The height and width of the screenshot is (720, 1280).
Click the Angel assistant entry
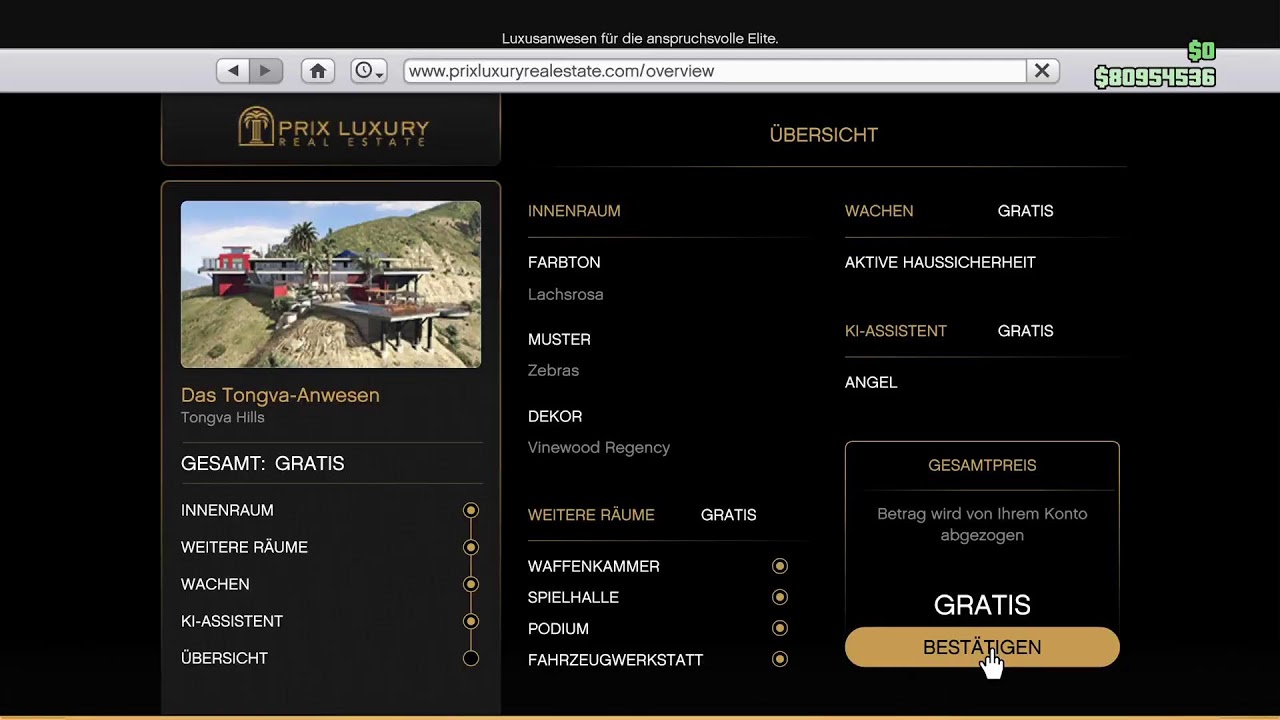[871, 382]
